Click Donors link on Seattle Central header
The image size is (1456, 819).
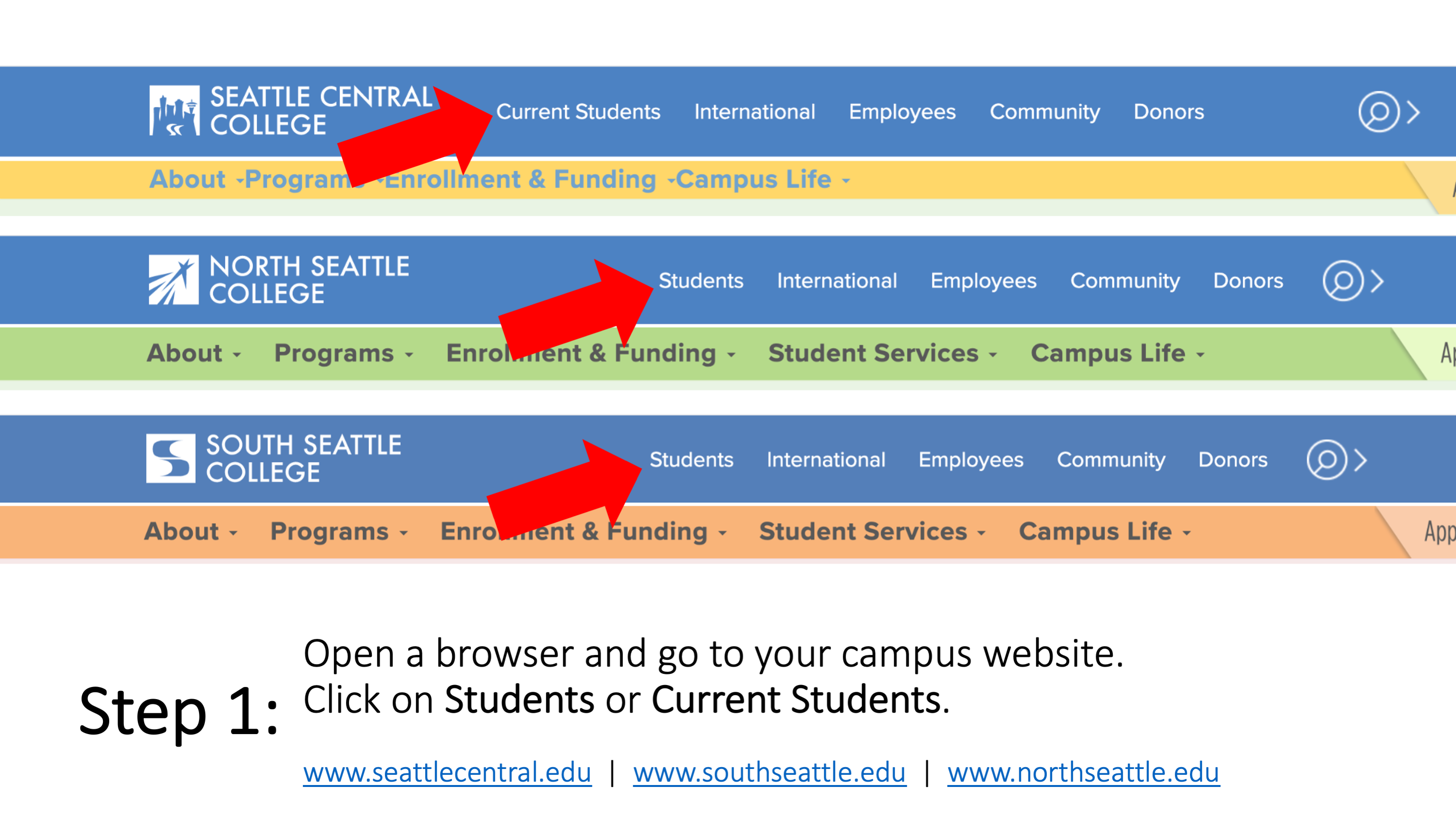(1170, 111)
